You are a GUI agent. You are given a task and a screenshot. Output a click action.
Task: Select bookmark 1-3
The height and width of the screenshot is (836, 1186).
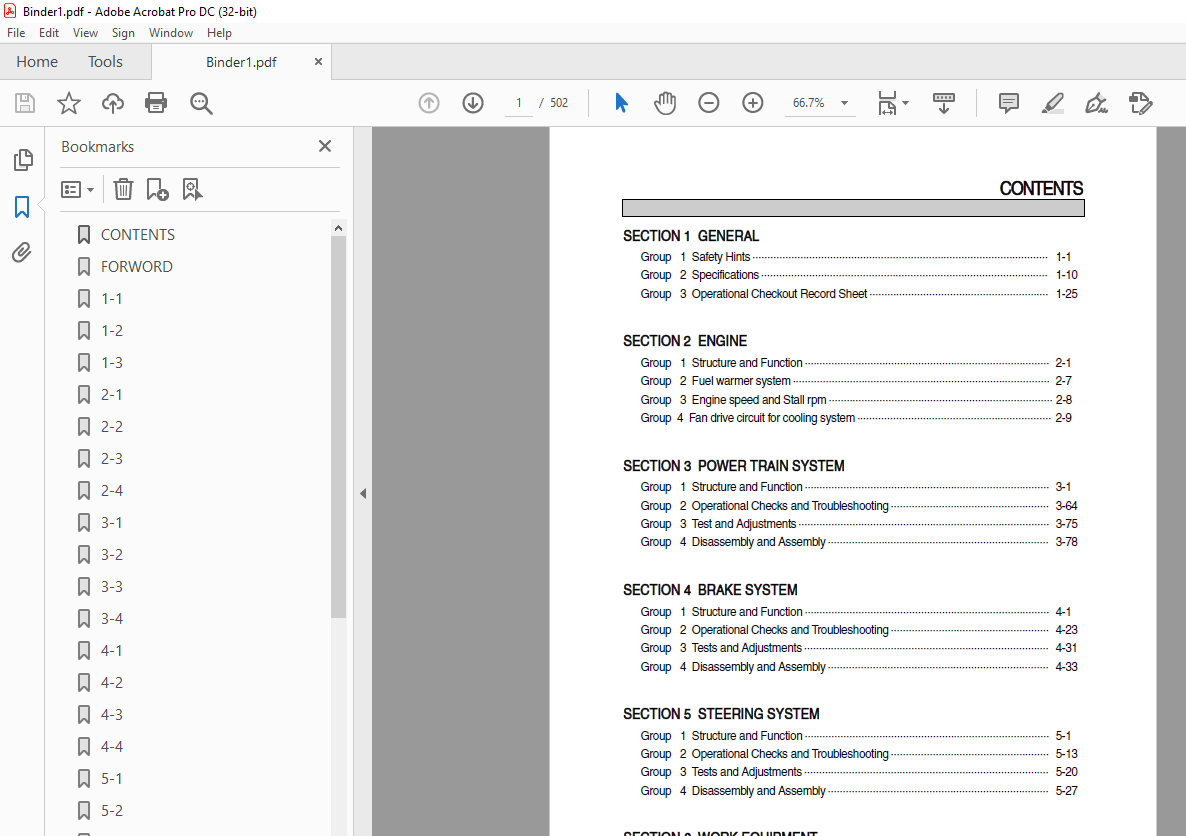(112, 362)
